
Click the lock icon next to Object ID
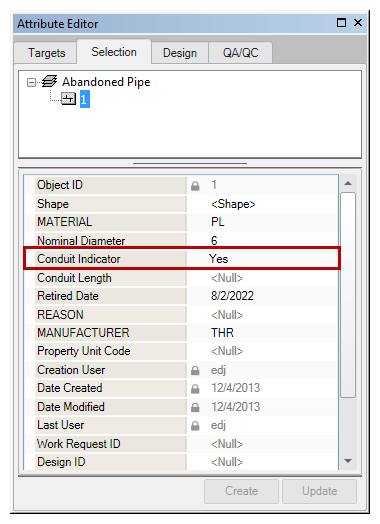pos(195,185)
